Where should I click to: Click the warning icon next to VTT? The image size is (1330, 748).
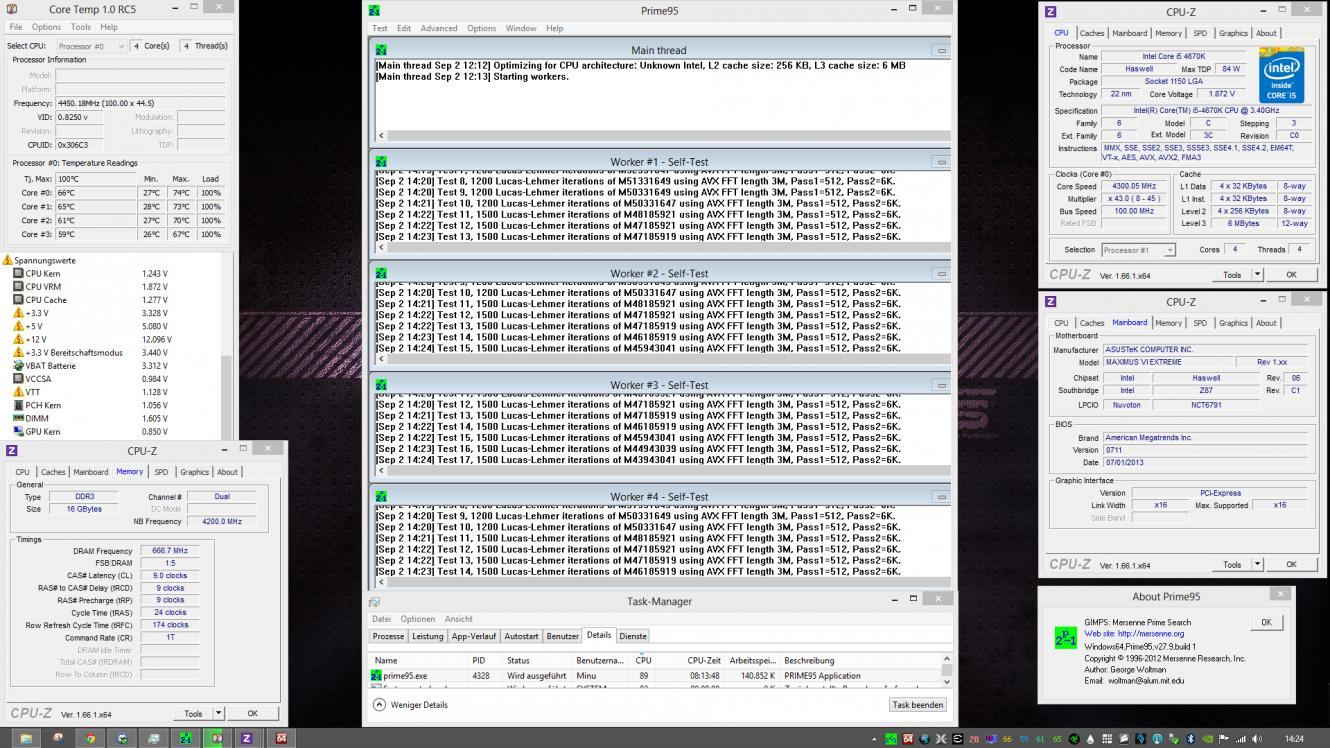[18, 392]
